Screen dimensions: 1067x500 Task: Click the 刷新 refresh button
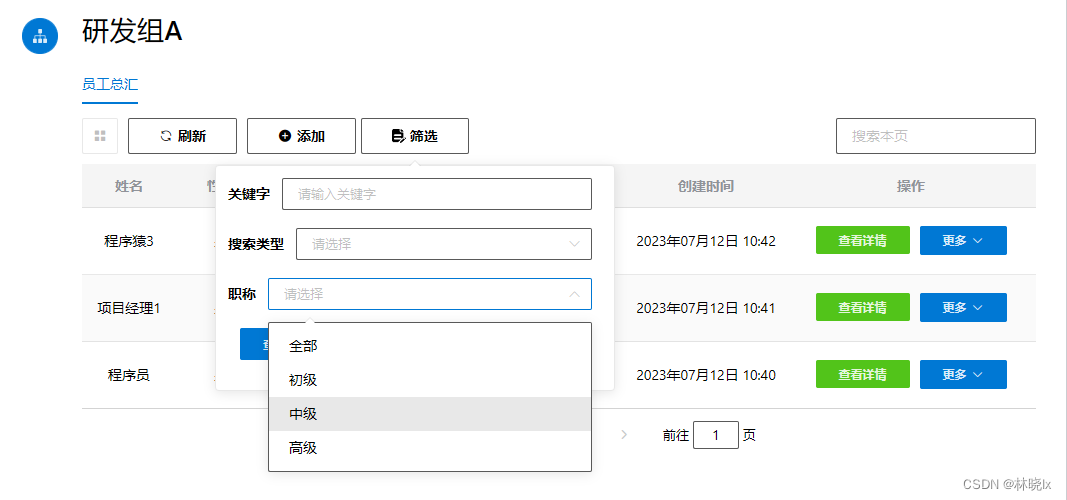183,136
